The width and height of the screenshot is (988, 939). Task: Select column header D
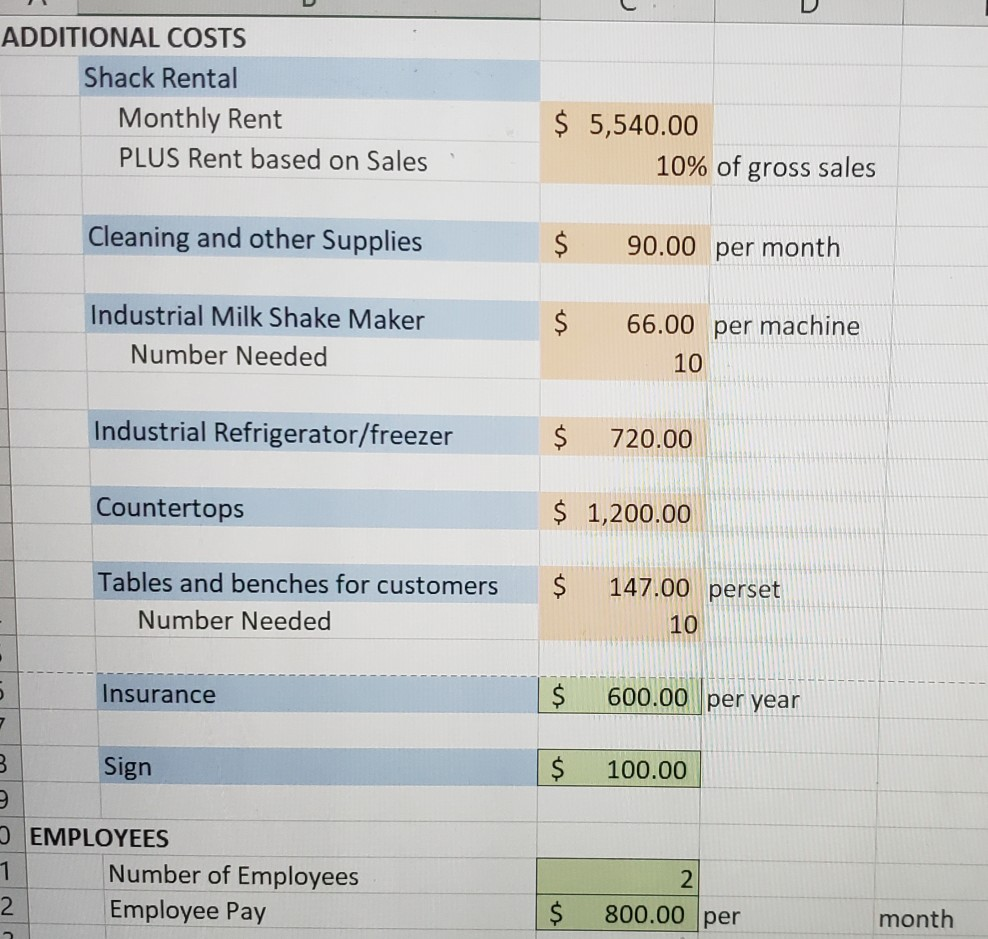810,8
